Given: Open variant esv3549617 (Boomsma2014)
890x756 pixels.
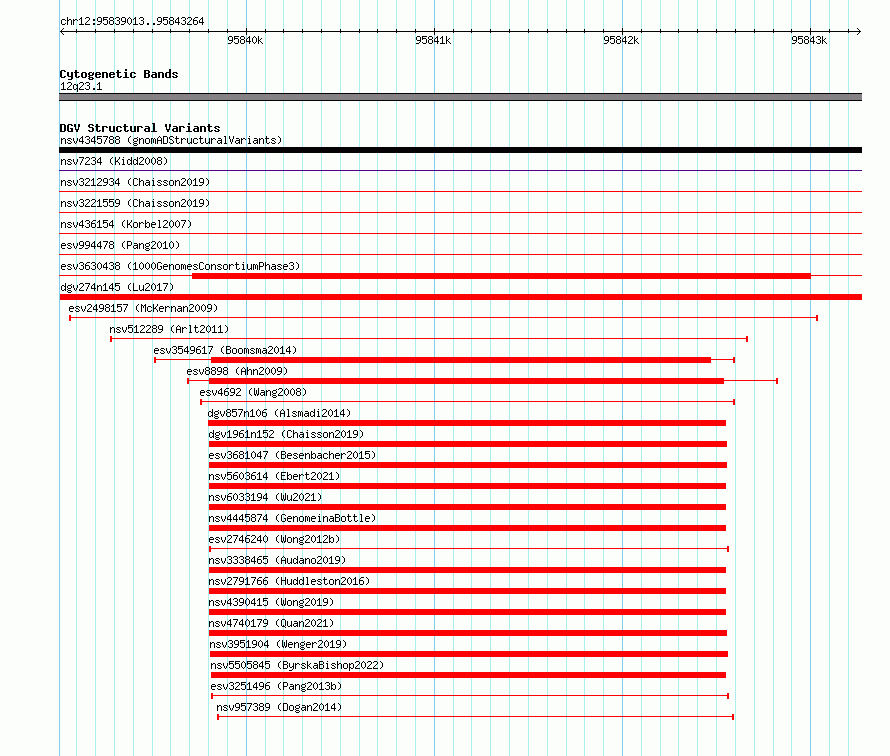Looking at the screenshot, I should (225, 350).
